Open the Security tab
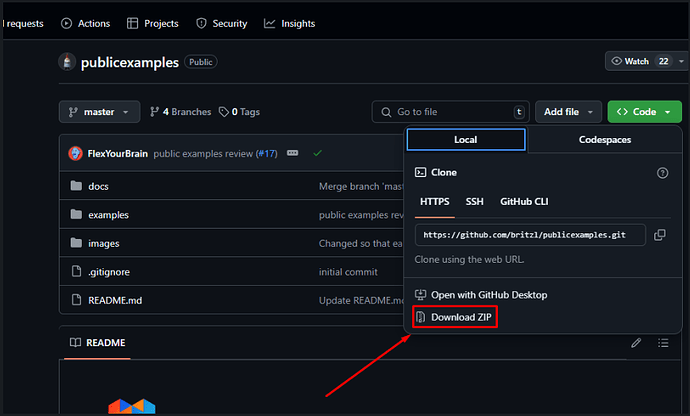 [221, 23]
